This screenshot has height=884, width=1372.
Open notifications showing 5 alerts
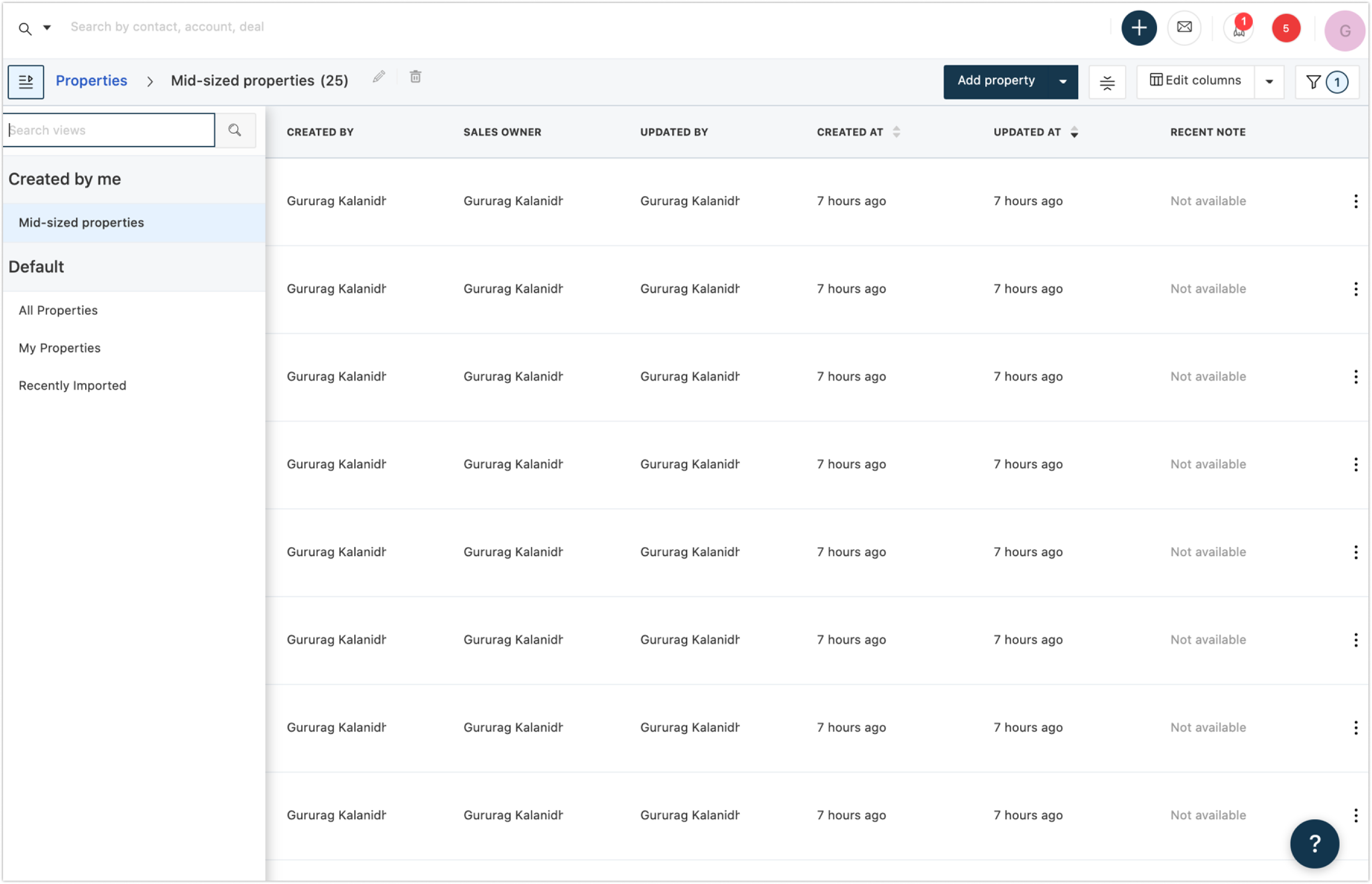click(x=1286, y=27)
